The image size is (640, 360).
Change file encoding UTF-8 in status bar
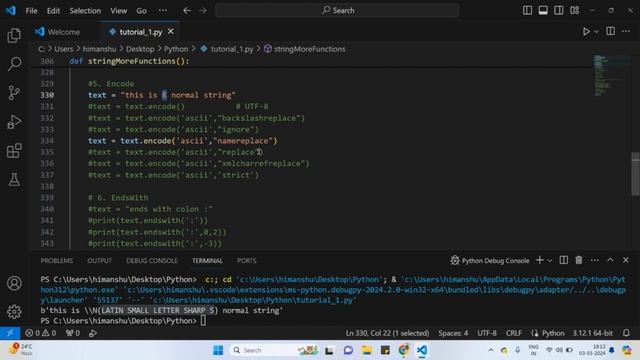[x=487, y=333]
